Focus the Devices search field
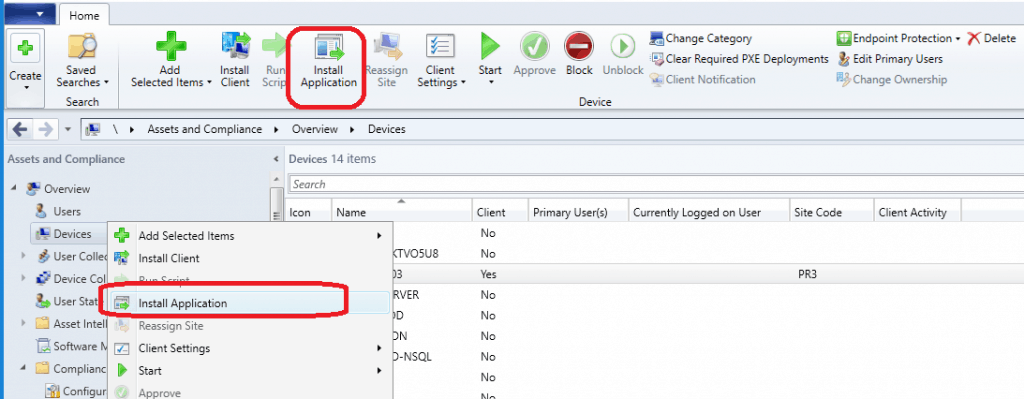This screenshot has width=1024, height=399. [x=656, y=185]
